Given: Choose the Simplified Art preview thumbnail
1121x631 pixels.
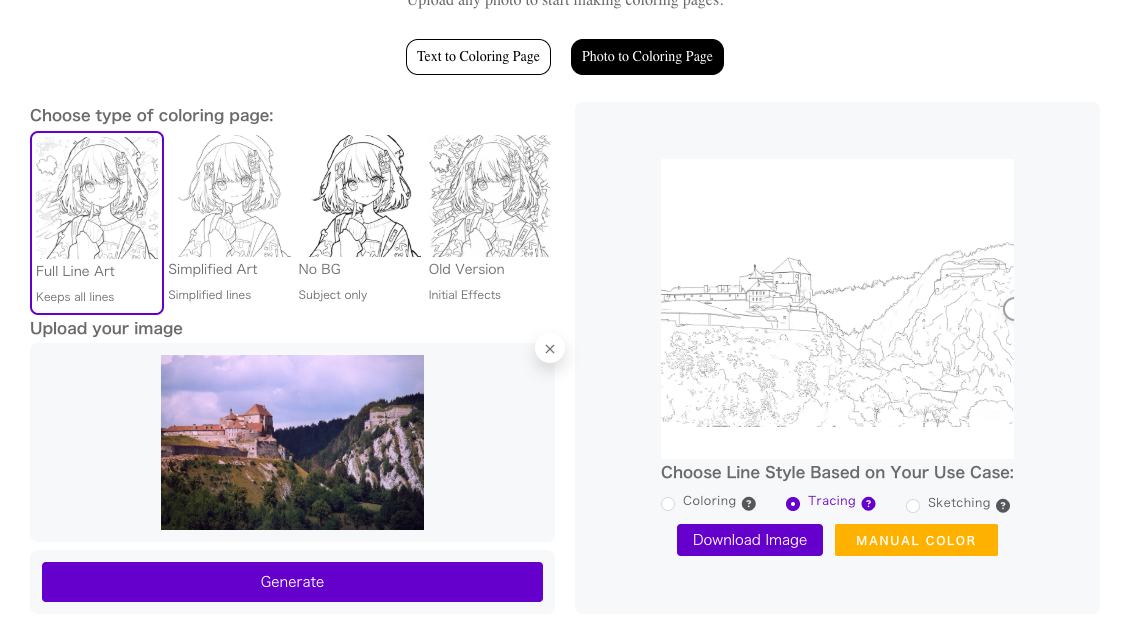Looking at the screenshot, I should [x=229, y=197].
